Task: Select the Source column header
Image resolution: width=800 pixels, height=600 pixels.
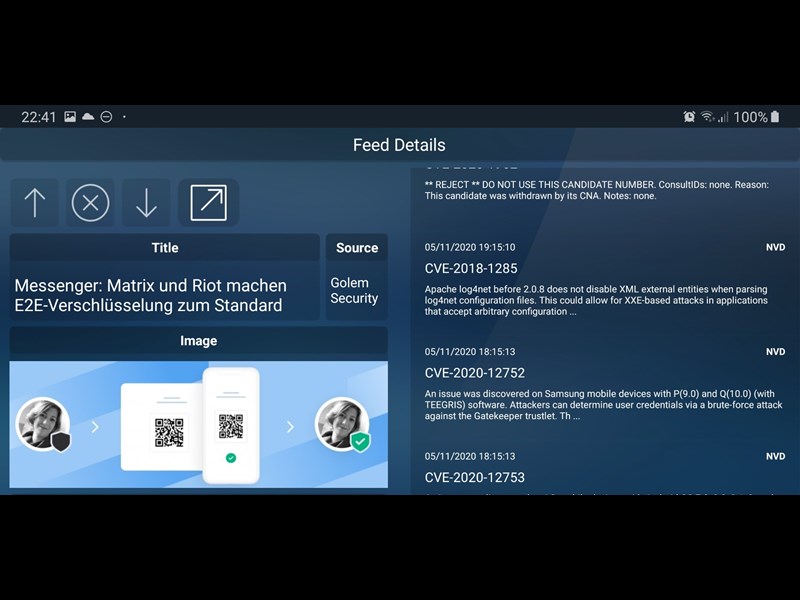Action: pyautogui.click(x=357, y=248)
